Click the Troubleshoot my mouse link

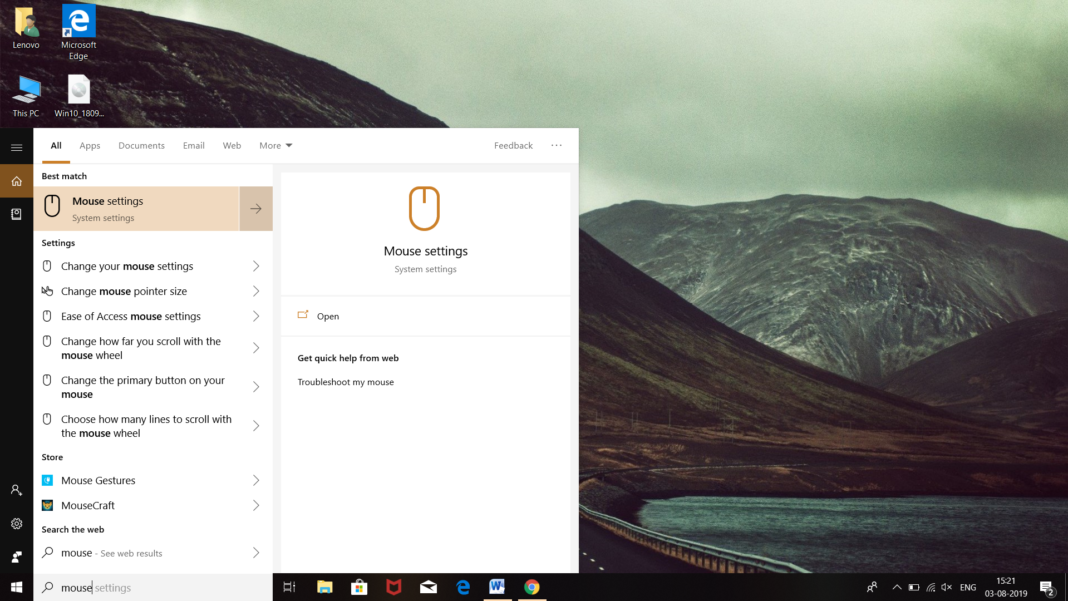pyautogui.click(x=345, y=381)
